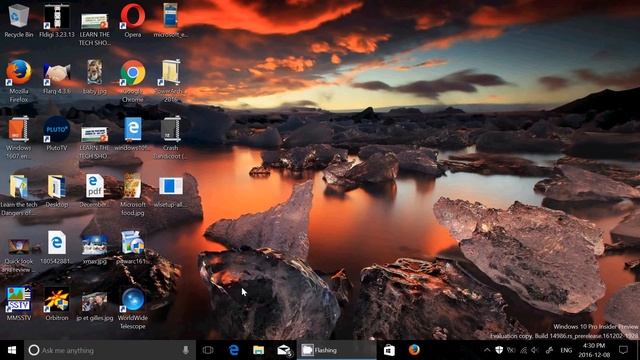640x360 pixels.
Task: Select the Windows 1607 archive icon
Action: tap(19, 138)
